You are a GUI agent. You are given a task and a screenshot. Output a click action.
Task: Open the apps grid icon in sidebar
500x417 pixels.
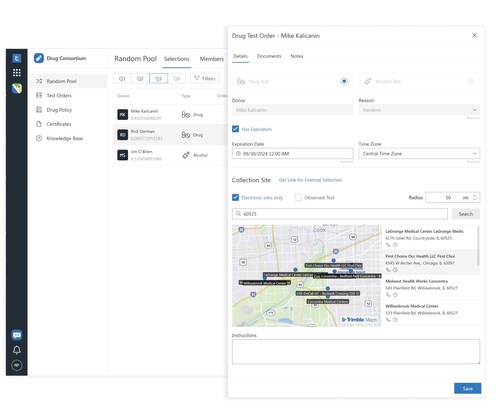pyautogui.click(x=17, y=72)
